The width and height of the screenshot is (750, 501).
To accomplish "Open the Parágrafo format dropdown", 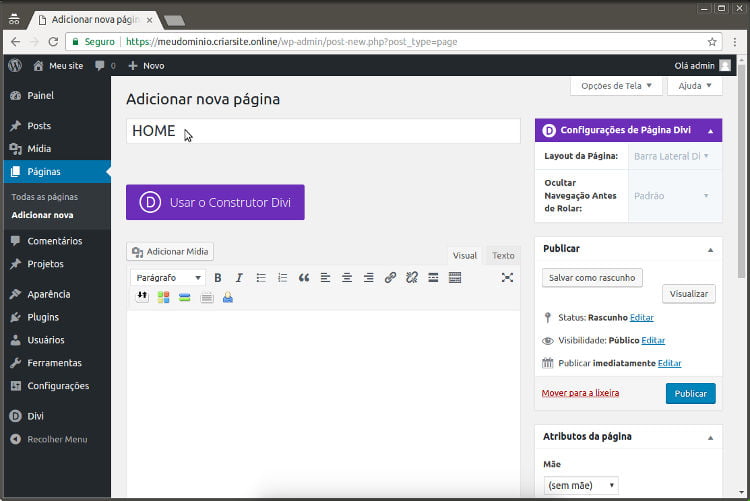I will coord(169,277).
